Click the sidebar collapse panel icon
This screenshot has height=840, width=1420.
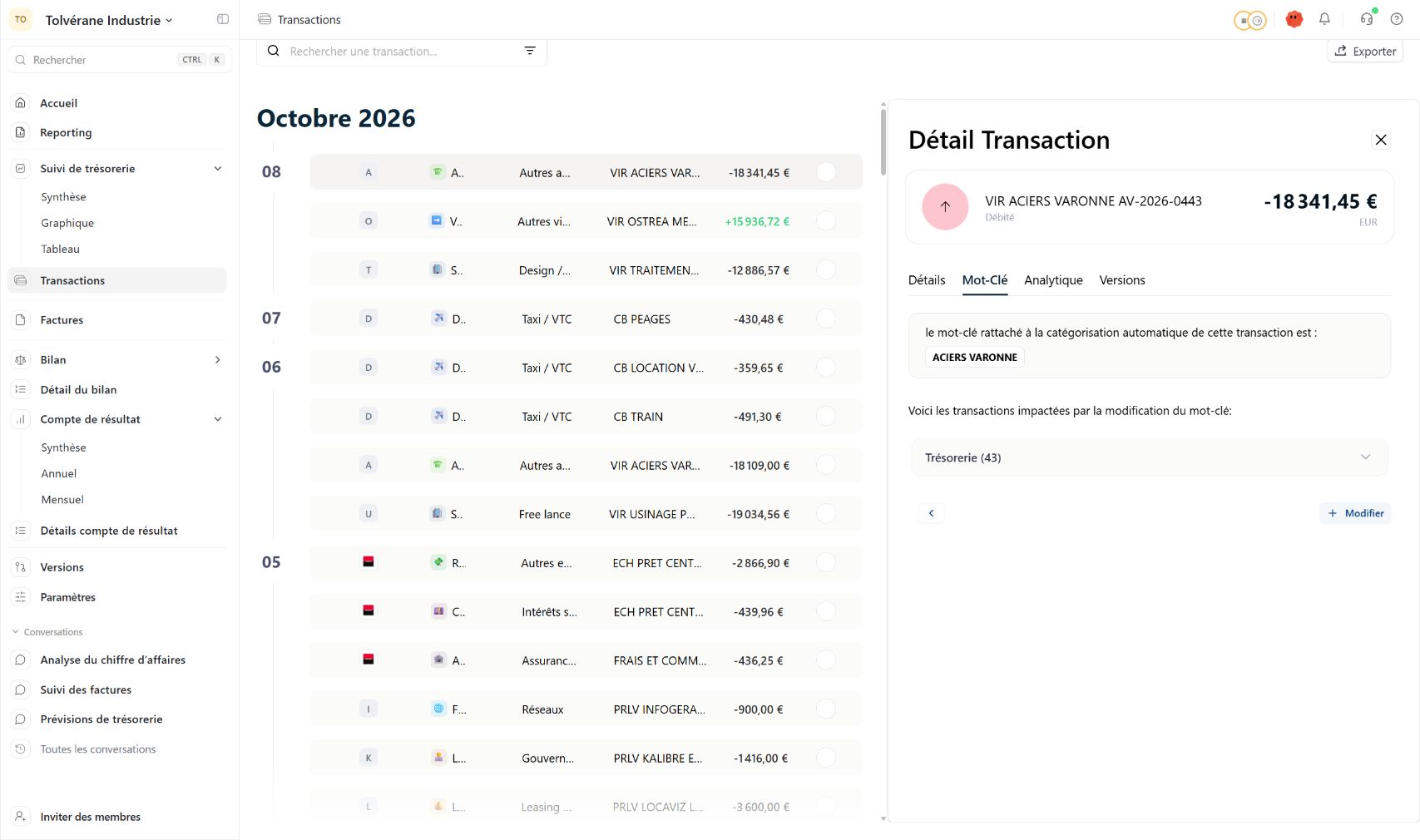pos(223,19)
